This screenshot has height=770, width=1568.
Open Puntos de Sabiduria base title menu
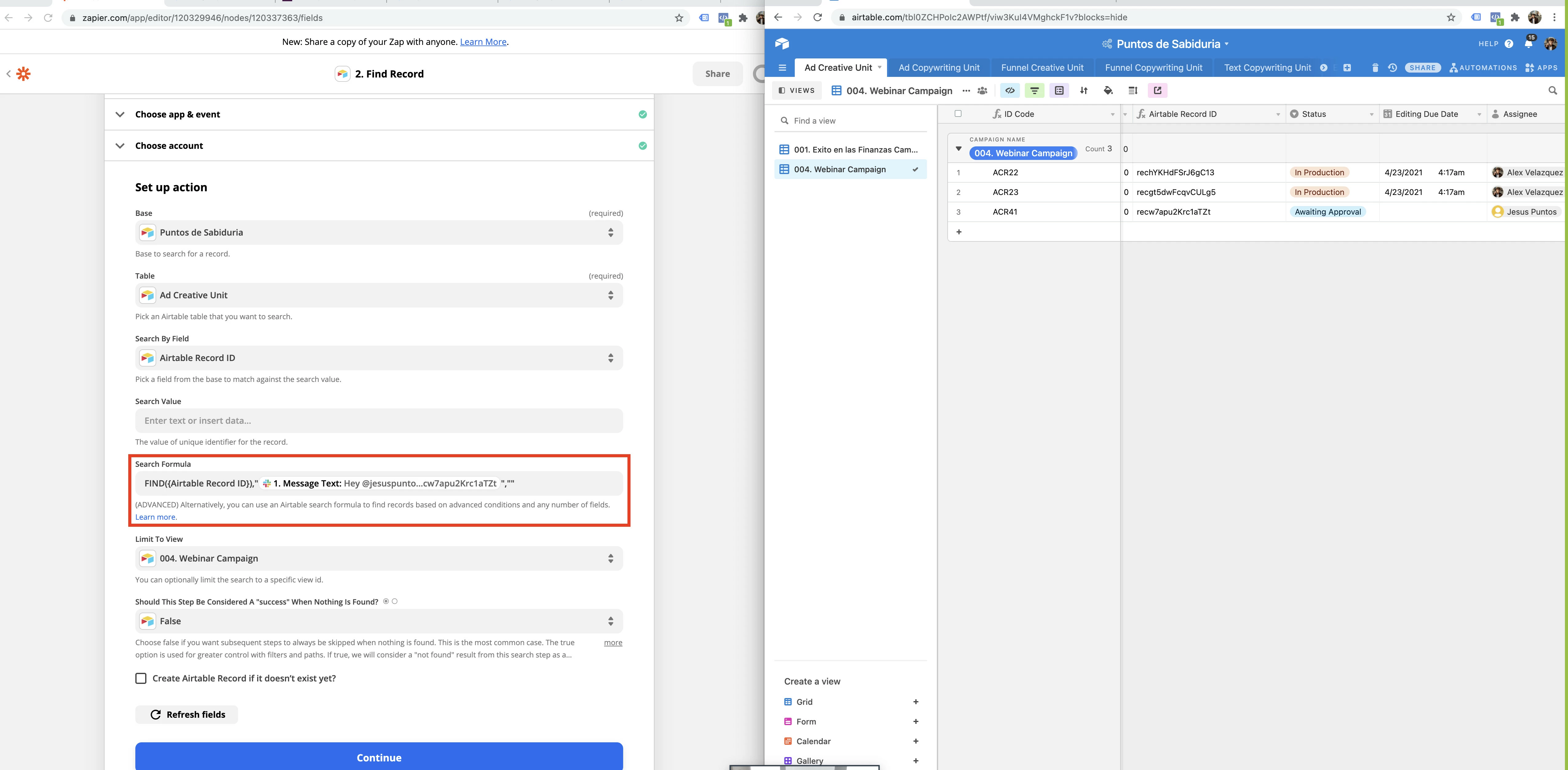coord(1166,44)
